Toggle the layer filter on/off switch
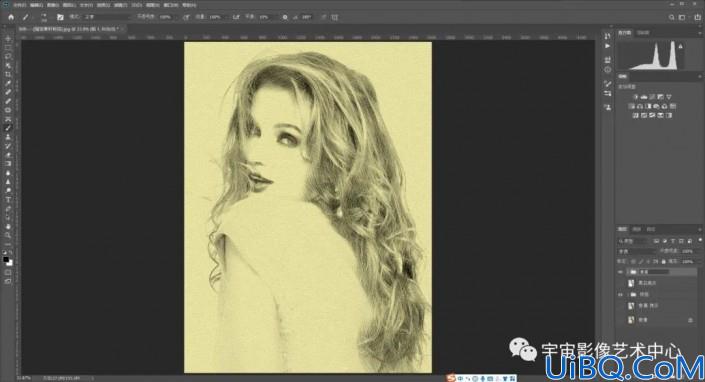705x382 pixels. coord(700,240)
